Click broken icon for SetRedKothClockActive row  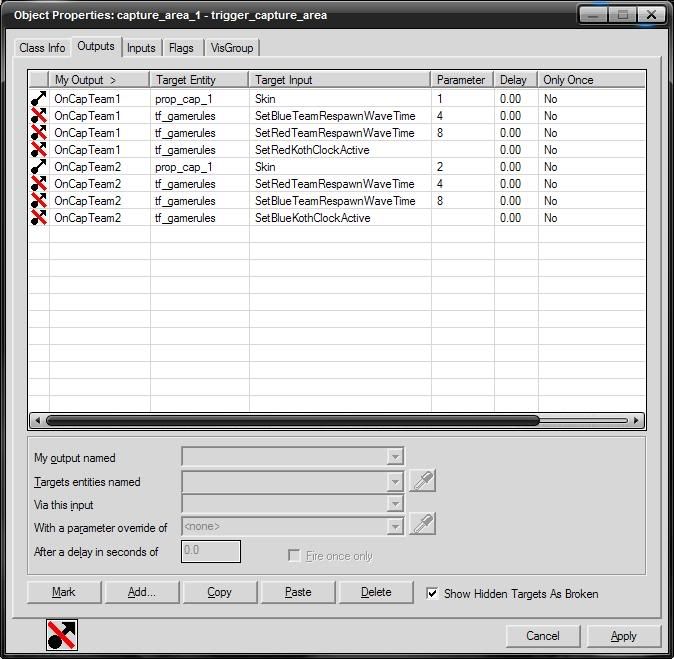39,150
